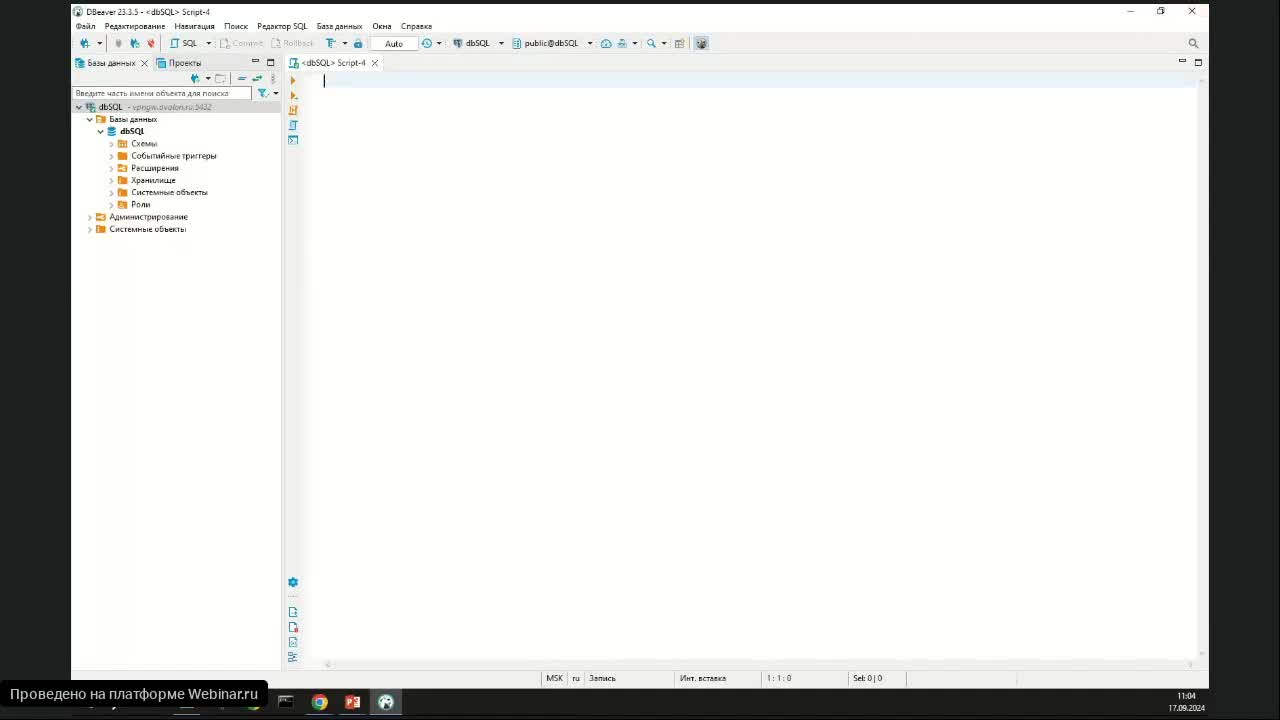Open the Навигация menu
The image size is (1280, 720).
point(194,26)
